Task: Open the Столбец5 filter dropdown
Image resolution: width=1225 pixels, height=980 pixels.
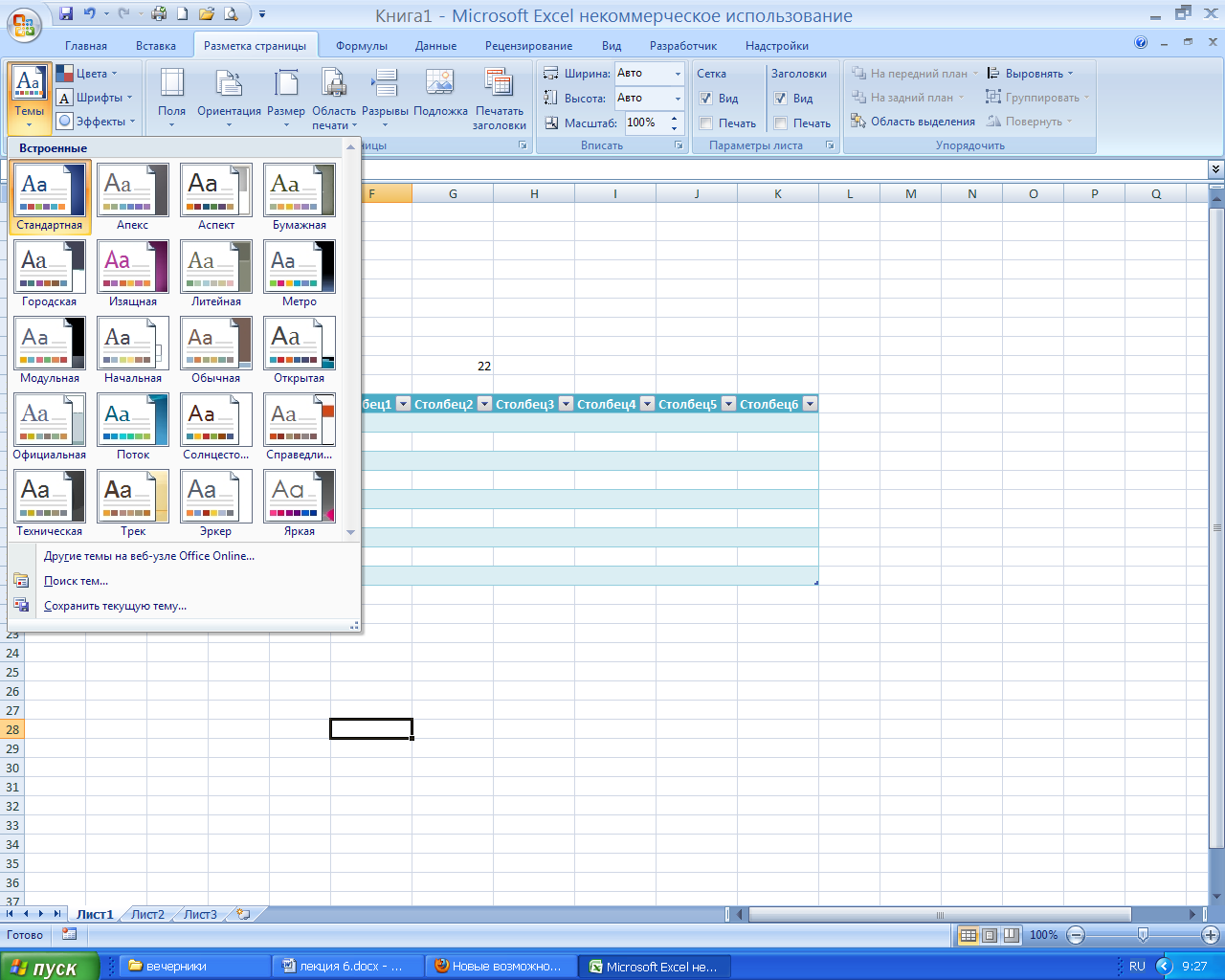Action: (x=728, y=404)
